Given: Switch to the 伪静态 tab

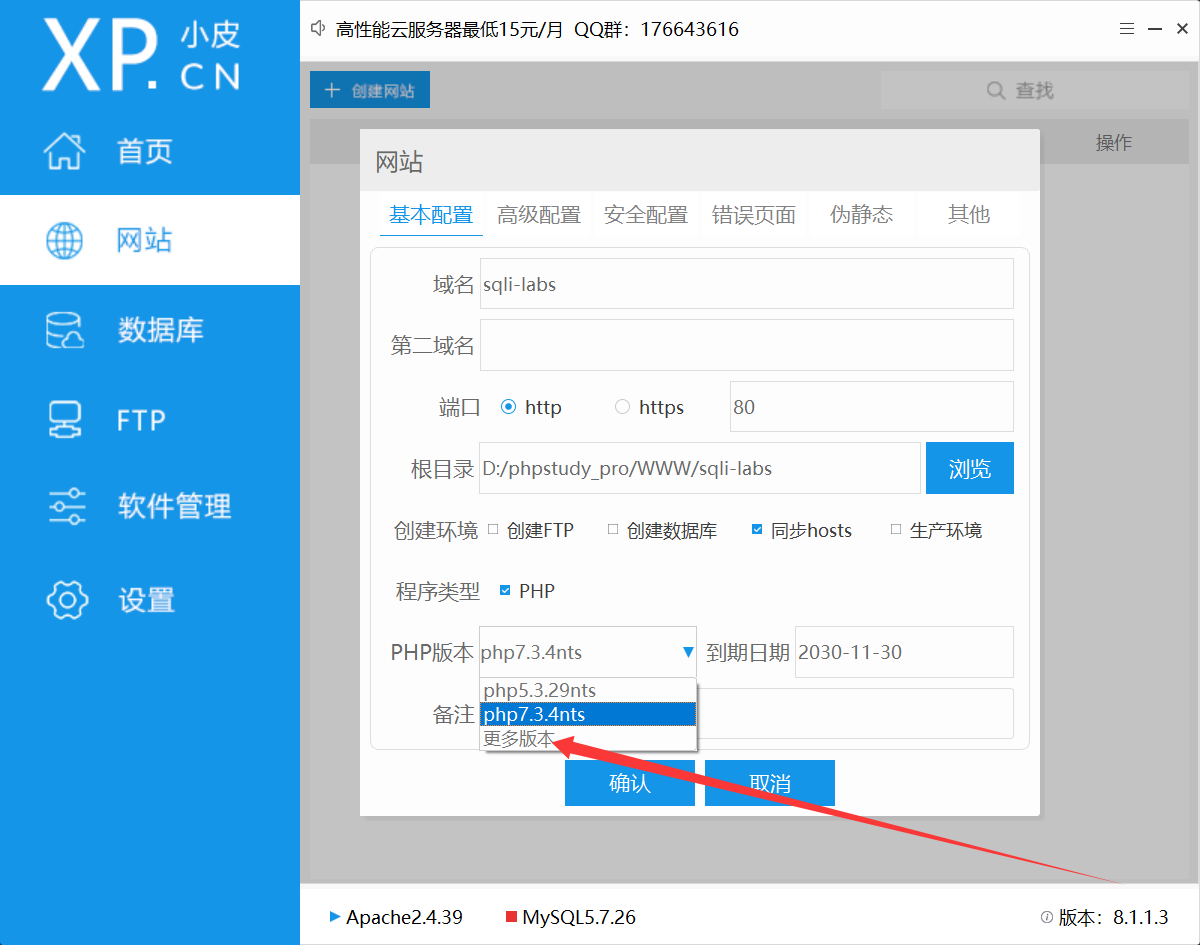Looking at the screenshot, I should 861,215.
